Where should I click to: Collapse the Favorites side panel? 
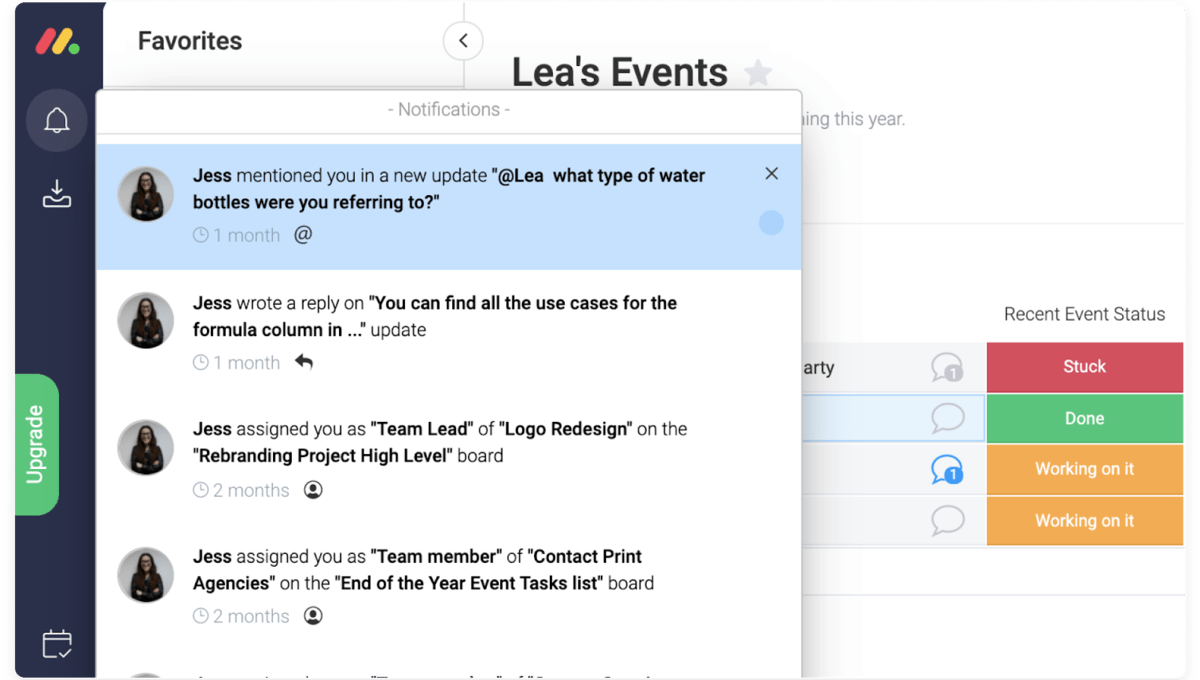[463, 41]
